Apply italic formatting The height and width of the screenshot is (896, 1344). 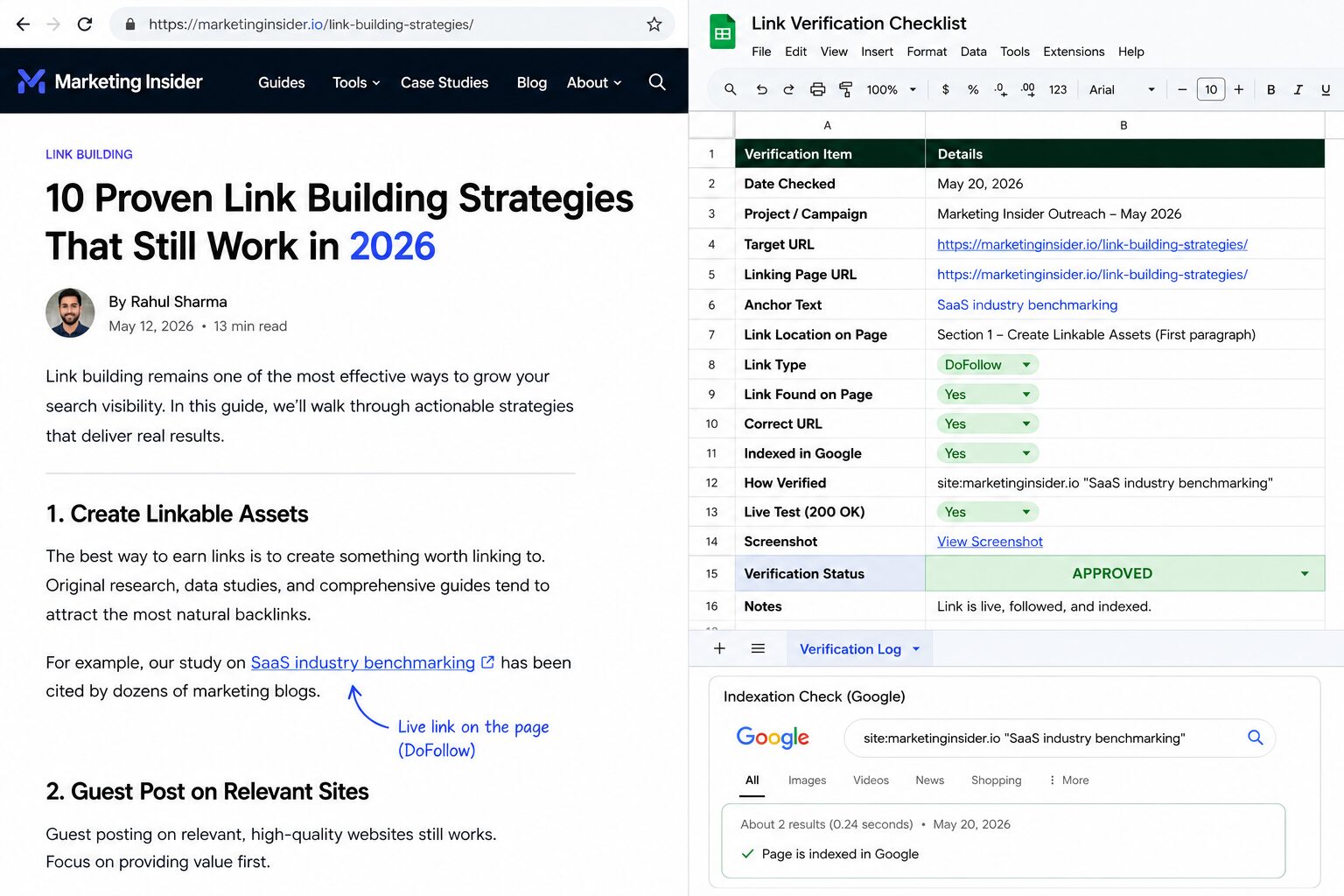tap(1298, 89)
